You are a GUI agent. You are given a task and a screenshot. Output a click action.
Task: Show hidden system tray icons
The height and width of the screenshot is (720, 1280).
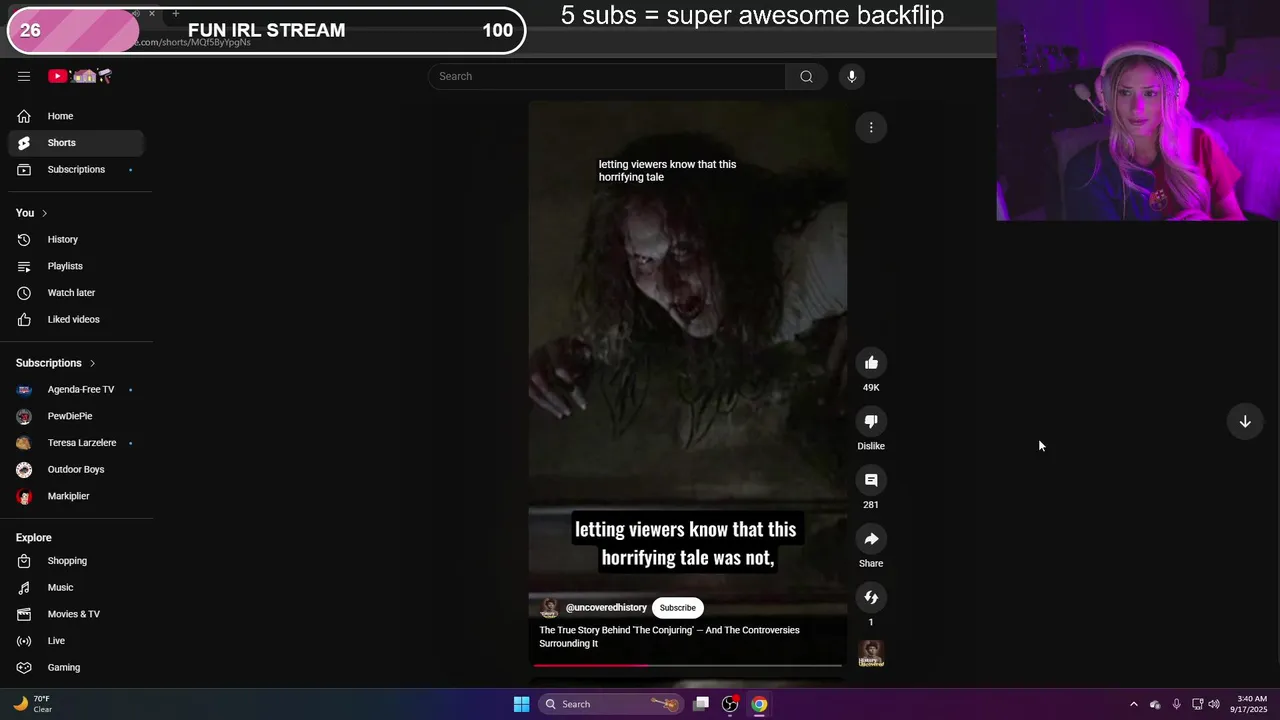pos(1133,704)
